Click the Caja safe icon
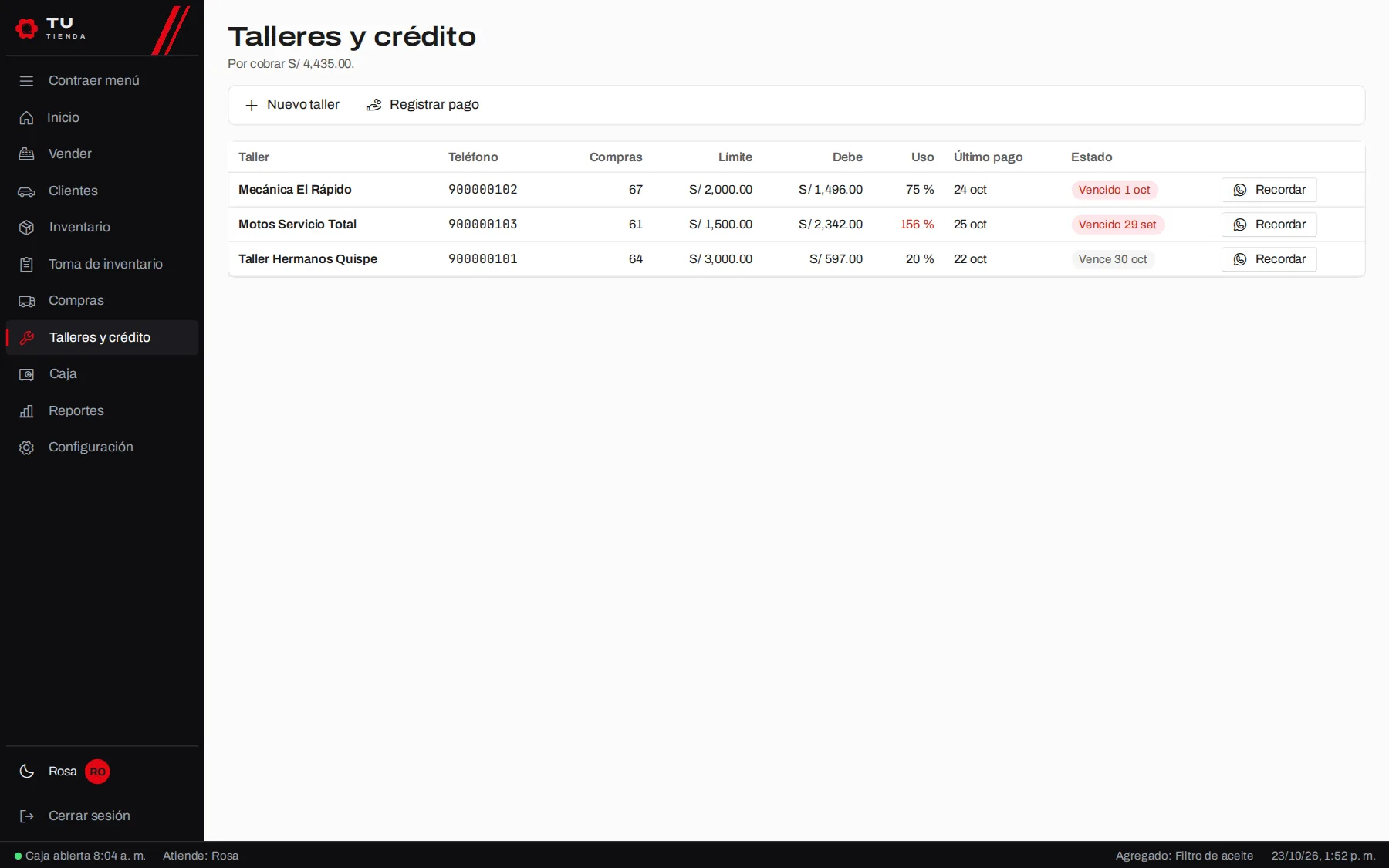The width and height of the screenshot is (1389, 868). [26, 374]
